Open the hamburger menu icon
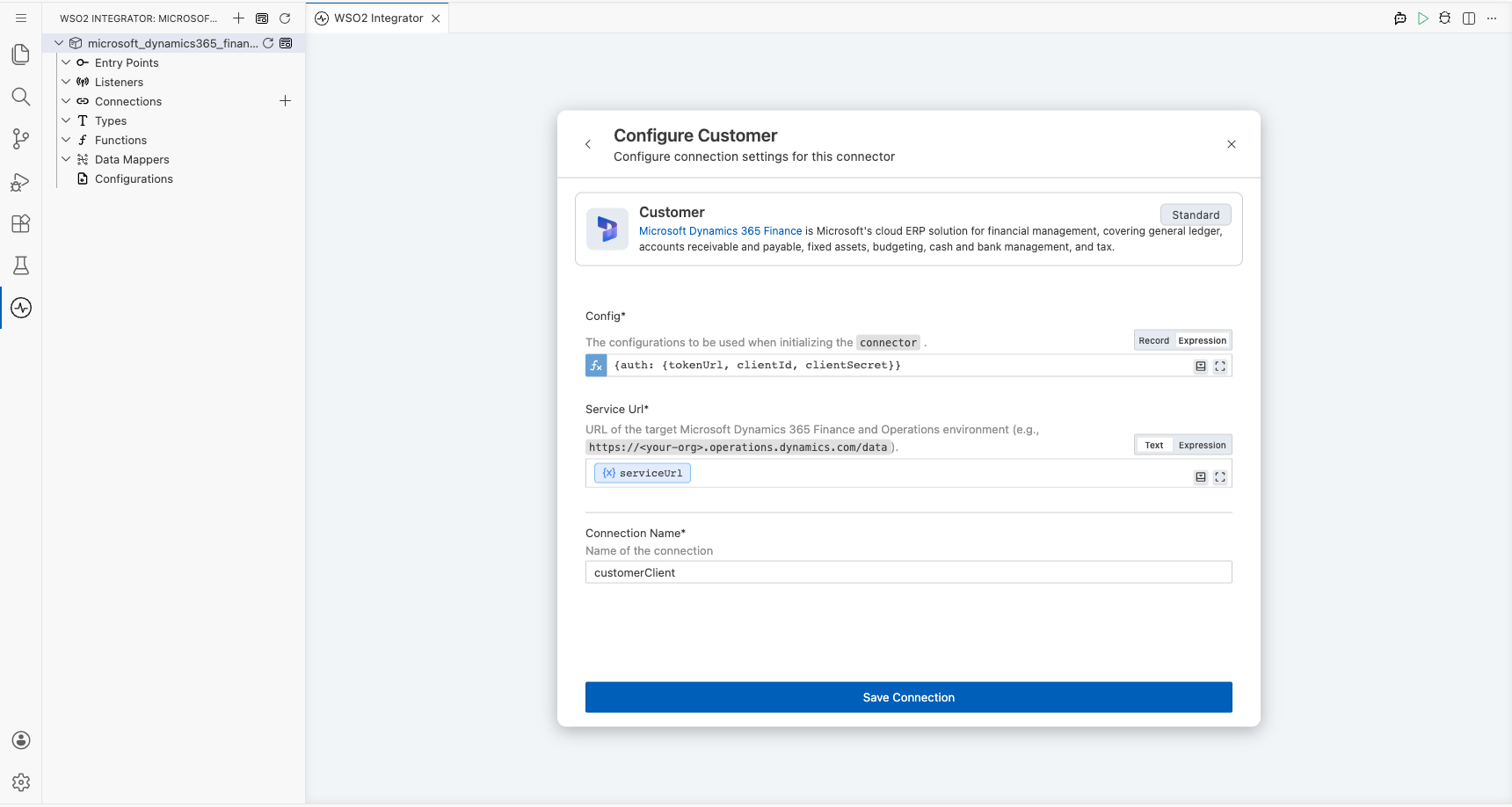 tap(21, 18)
